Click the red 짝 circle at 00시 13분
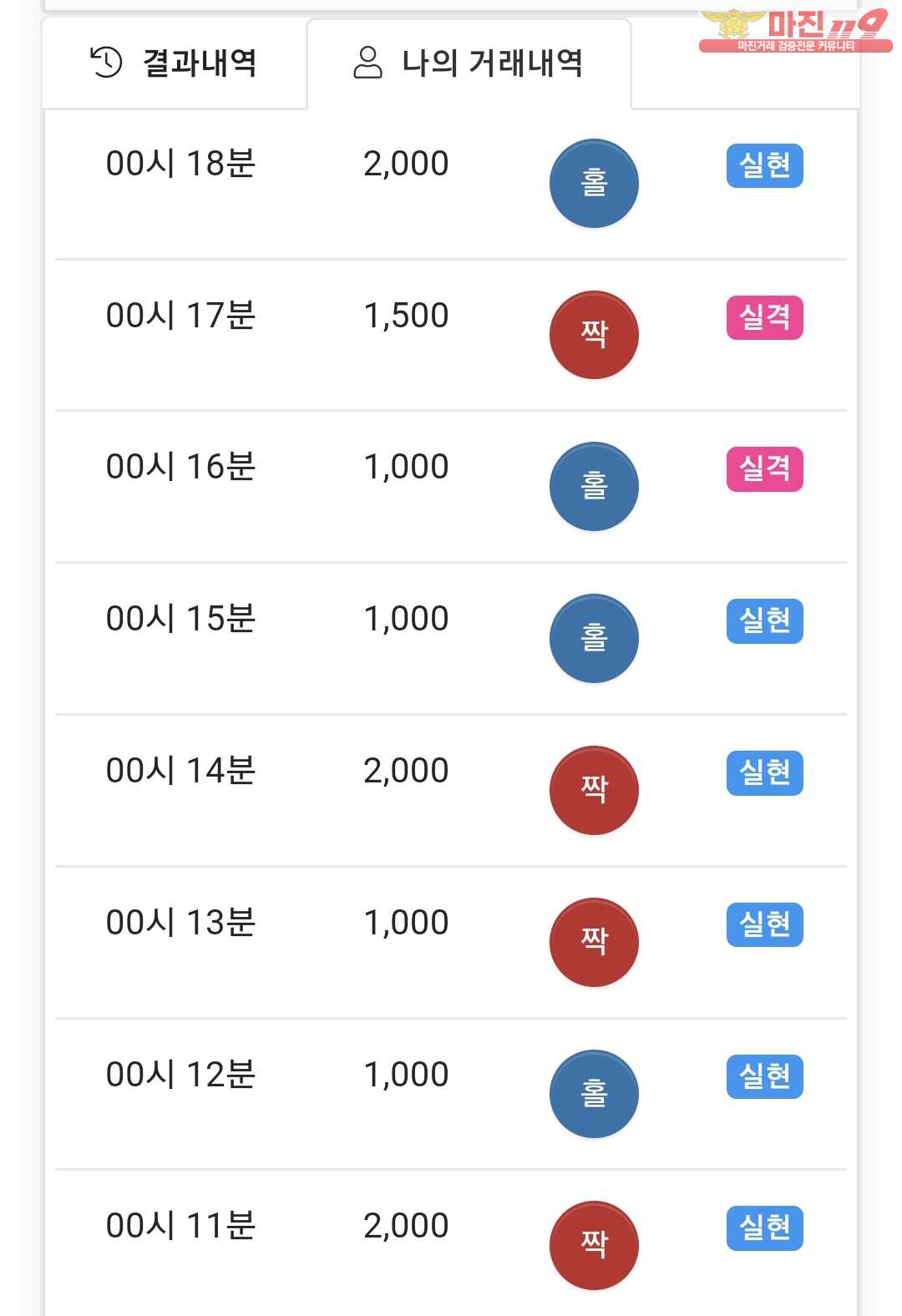This screenshot has width=902, height=1316. tap(594, 943)
